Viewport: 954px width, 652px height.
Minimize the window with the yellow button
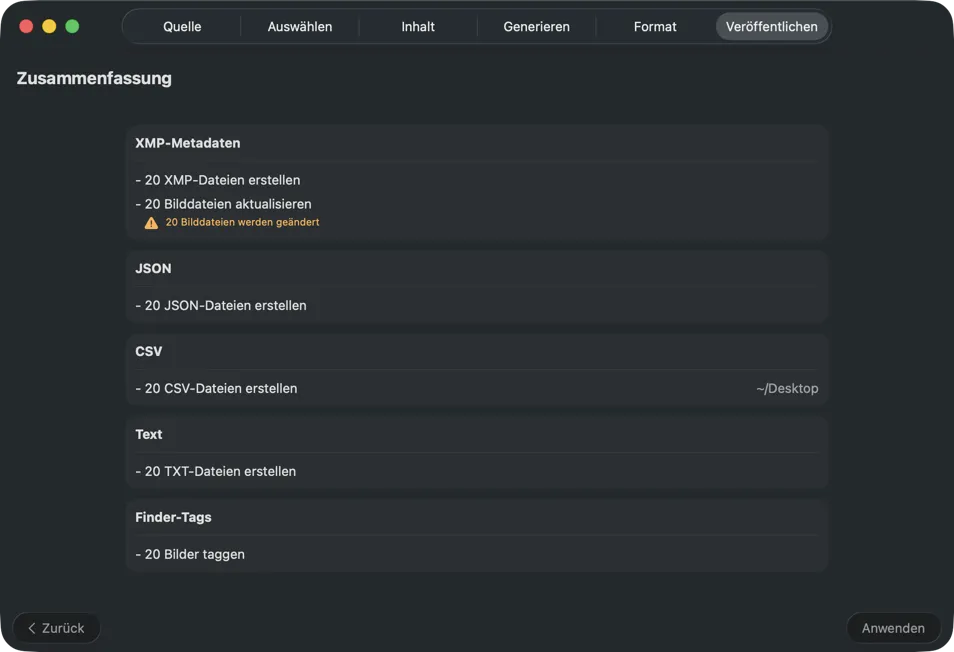tap(49, 26)
